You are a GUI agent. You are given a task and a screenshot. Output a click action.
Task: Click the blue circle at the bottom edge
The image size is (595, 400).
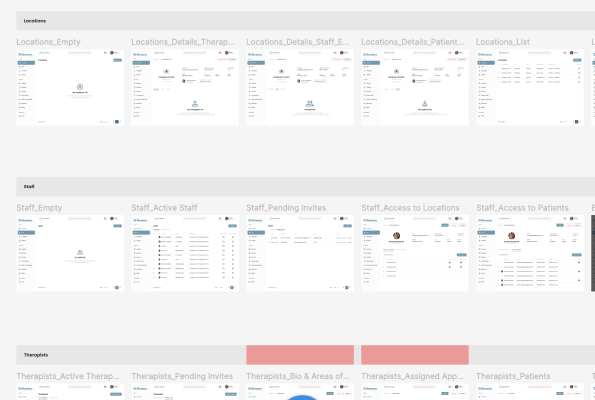(301, 397)
